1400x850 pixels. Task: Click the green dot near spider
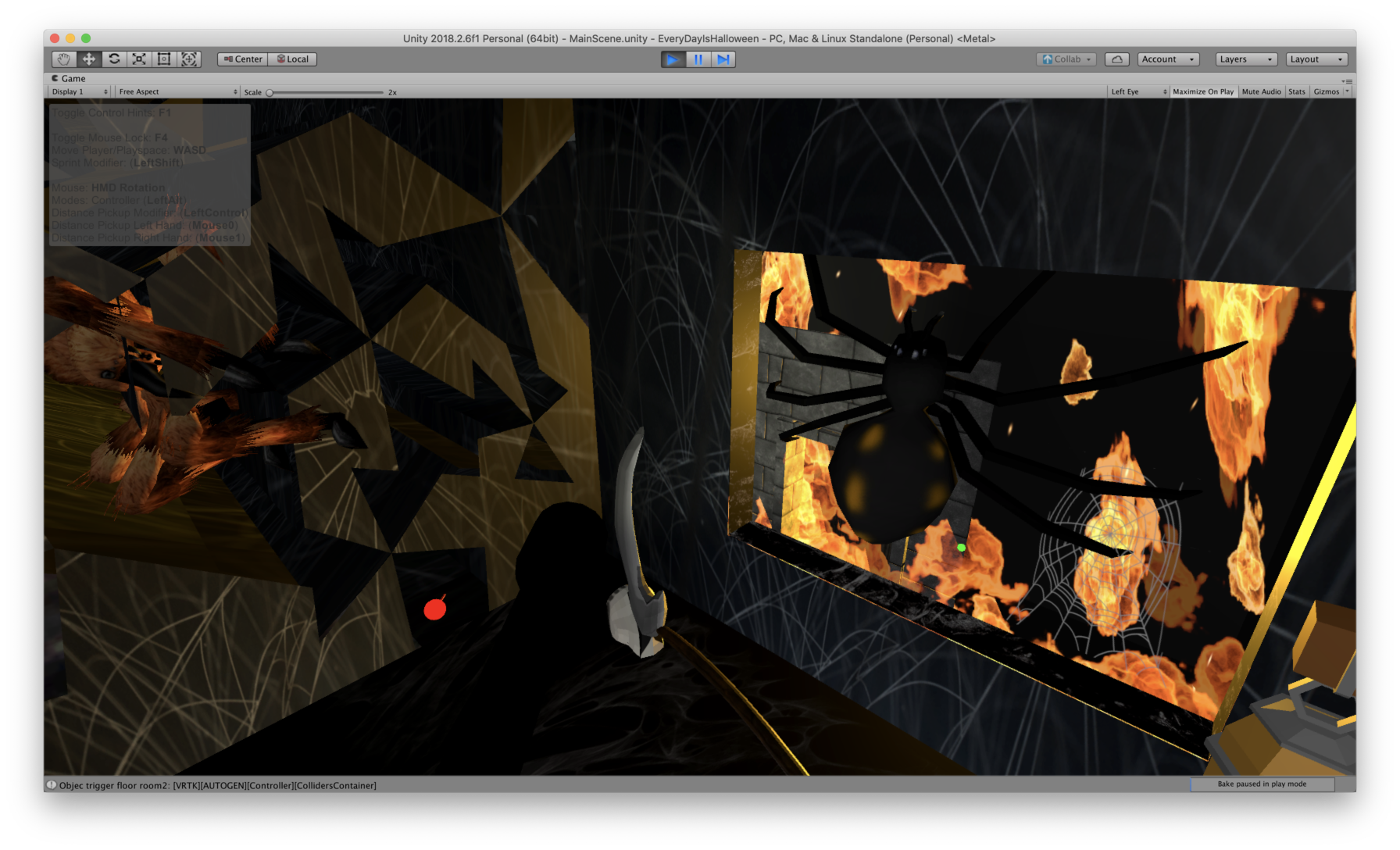(961, 548)
